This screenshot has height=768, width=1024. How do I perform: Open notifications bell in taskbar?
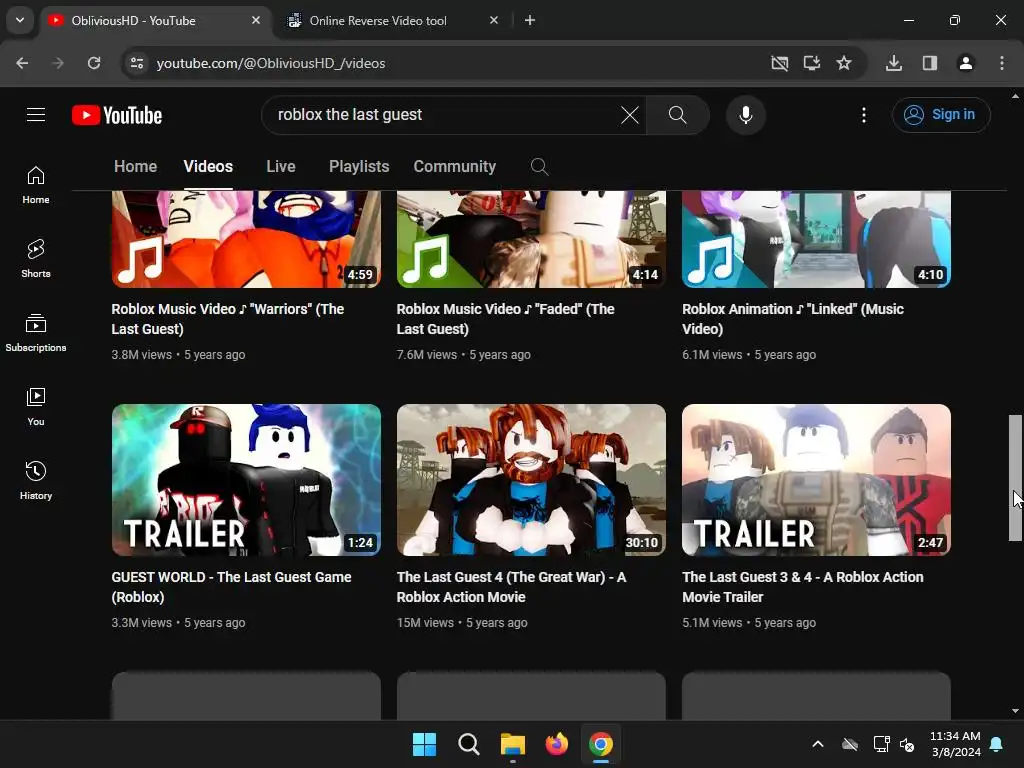pyautogui.click(x=997, y=744)
